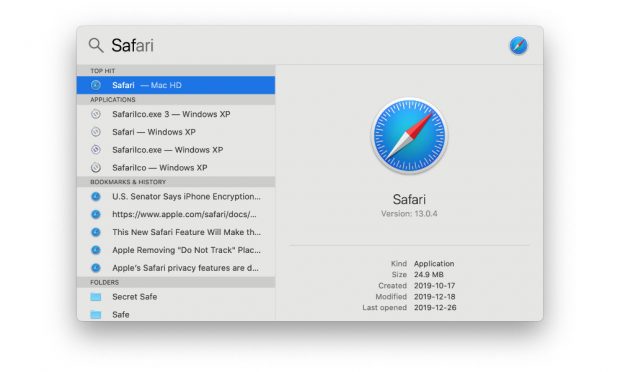620x372 pixels.
Task: Click icon next to SafariIco — Windows XP
Action: (x=96, y=168)
